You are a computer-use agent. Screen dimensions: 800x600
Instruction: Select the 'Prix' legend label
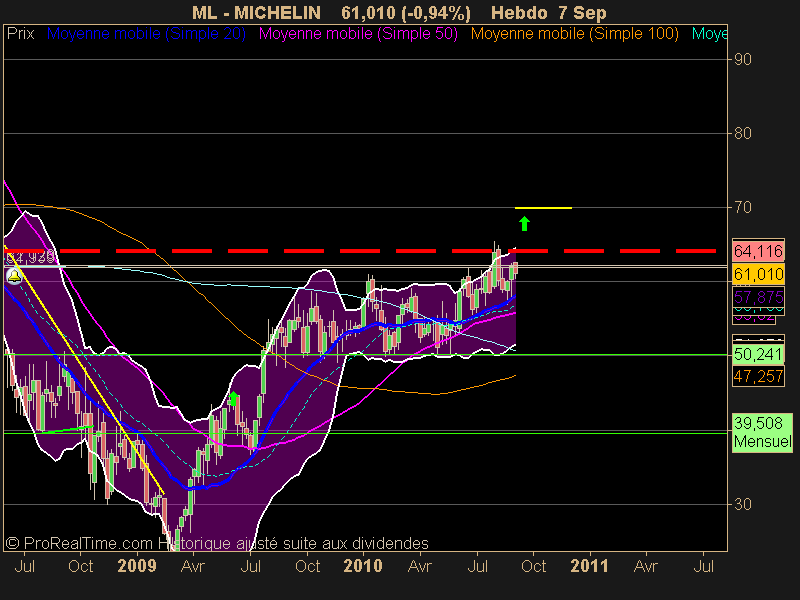(x=20, y=34)
